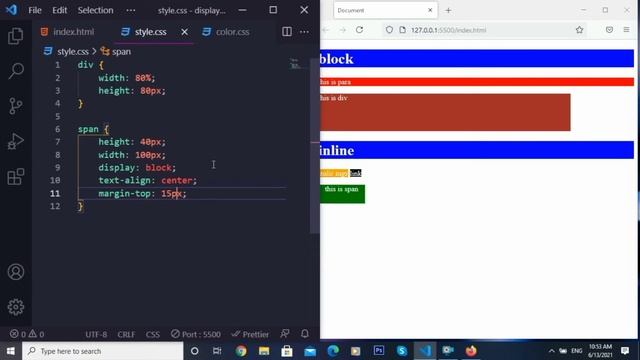This screenshot has height=360, width=640.
Task: Open the Manage gear in VS Code
Action: coord(16,307)
